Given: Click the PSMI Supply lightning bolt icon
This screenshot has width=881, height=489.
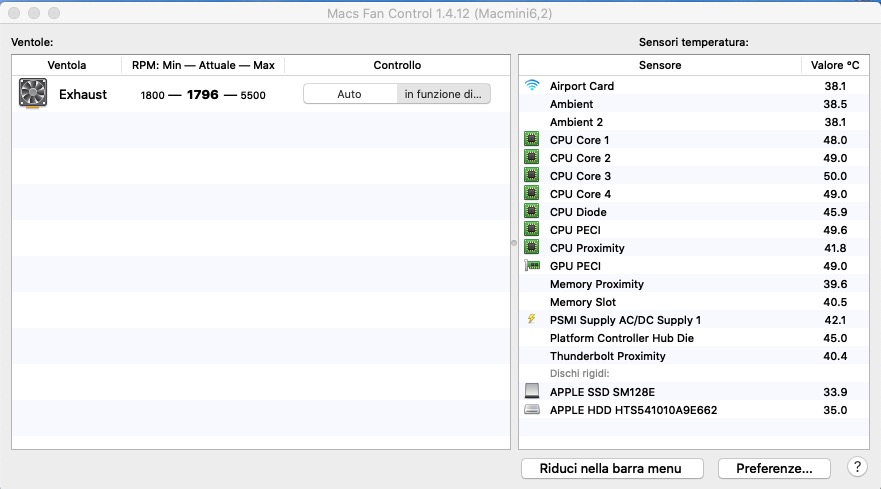Looking at the screenshot, I should [x=532, y=319].
